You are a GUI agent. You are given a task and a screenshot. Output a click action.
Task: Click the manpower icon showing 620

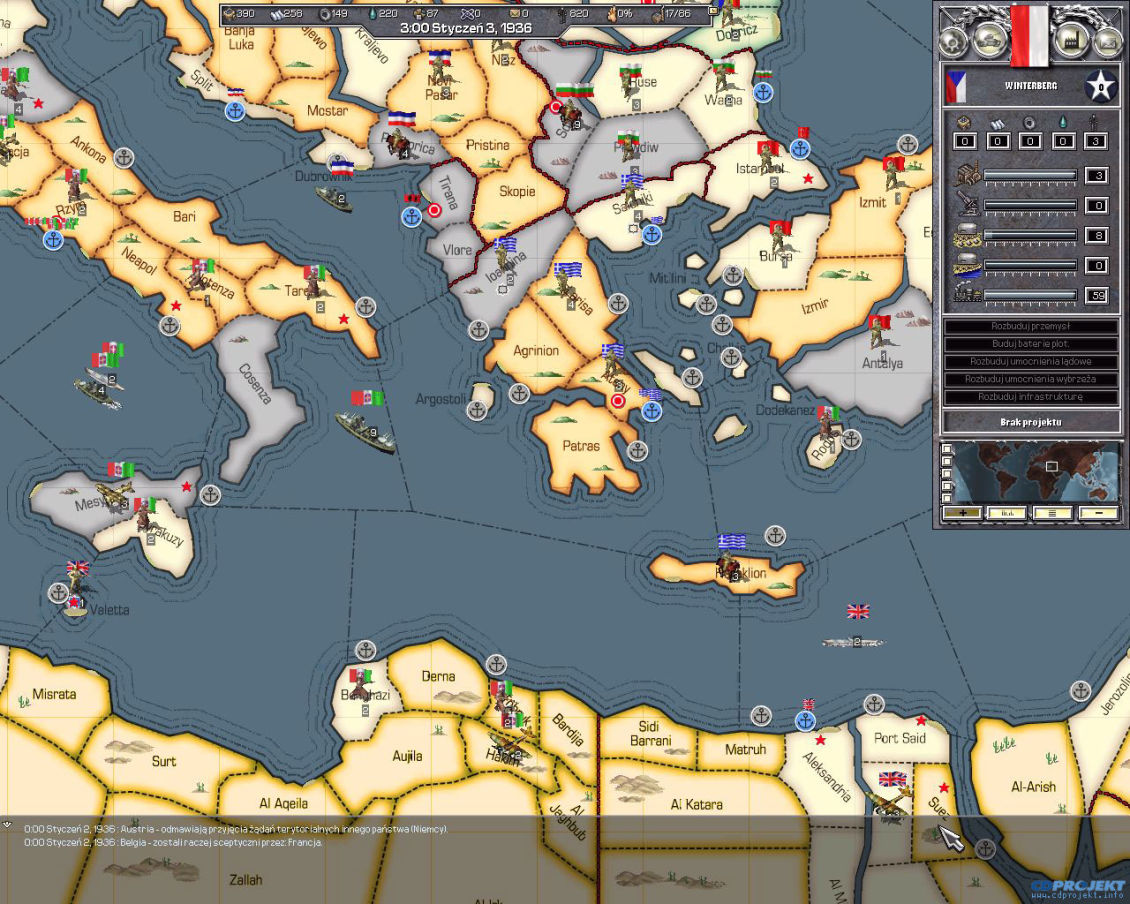[x=563, y=13]
